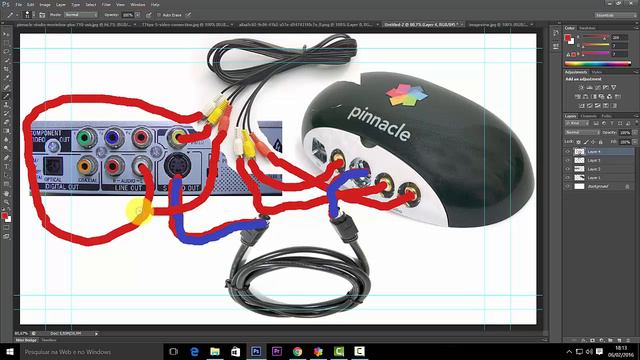Open the layer Kind filter dropdown
This screenshot has height=360, width=640.
click(x=578, y=123)
